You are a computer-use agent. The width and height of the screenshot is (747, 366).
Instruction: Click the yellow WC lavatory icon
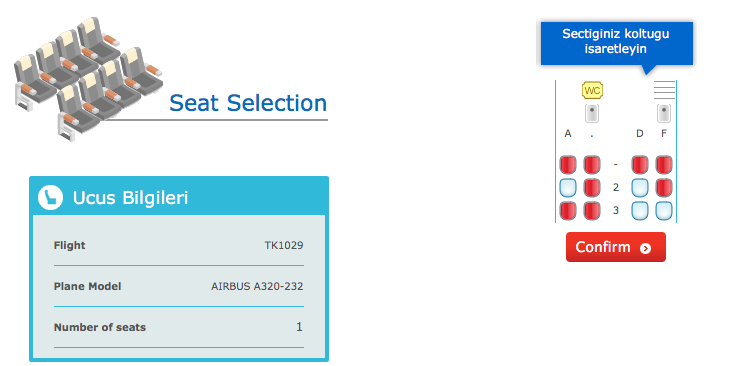(x=592, y=90)
